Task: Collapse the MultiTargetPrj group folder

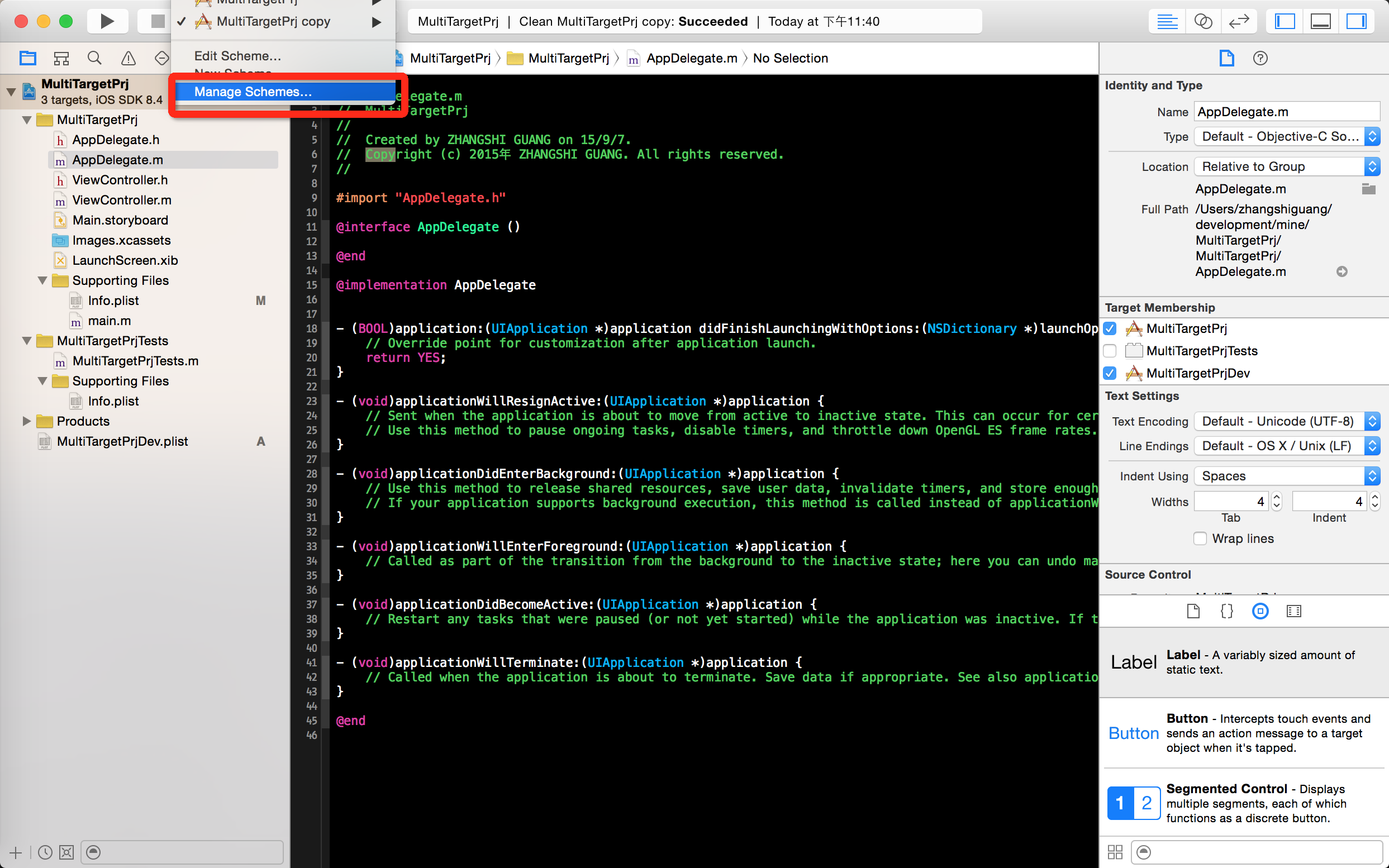Action: pos(26,120)
